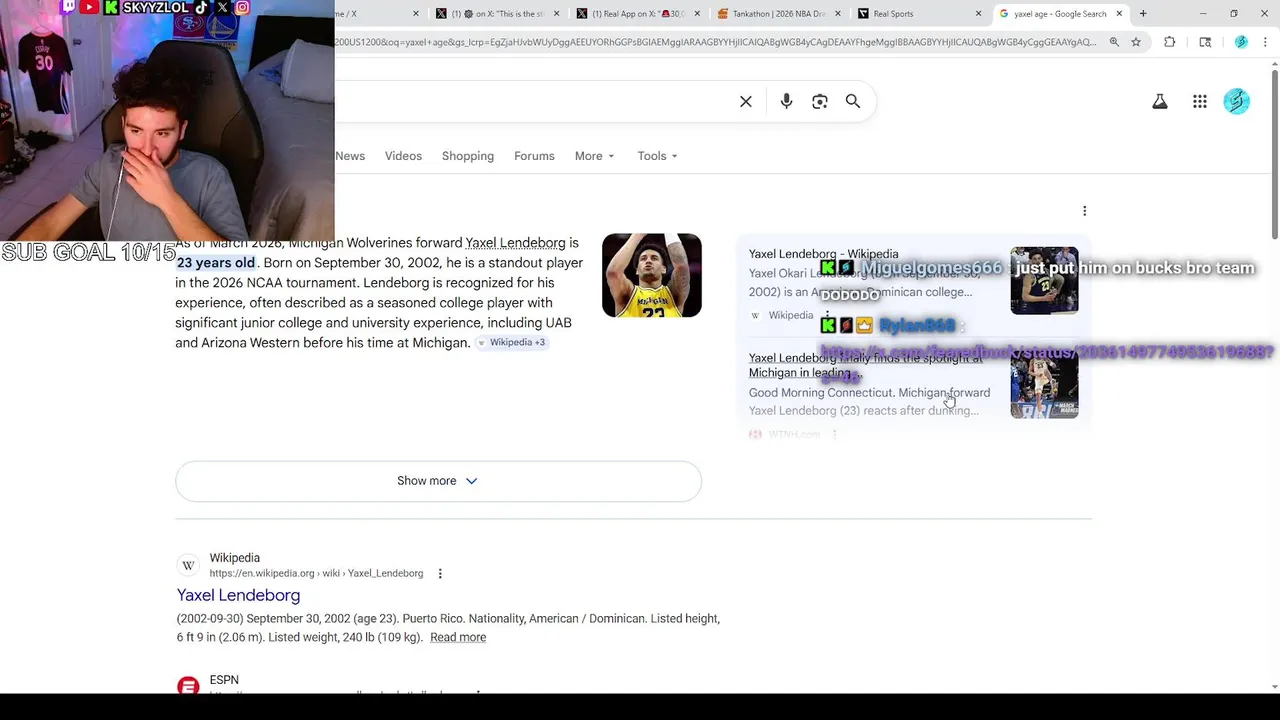This screenshot has width=1280, height=720.
Task: Open more options for the Wikipedia result
Action: (440, 574)
